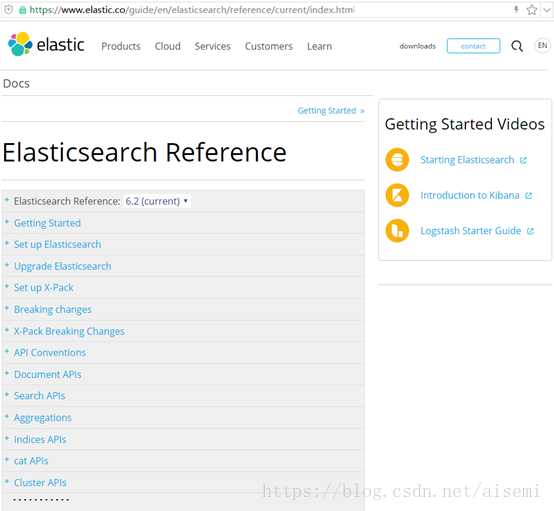Expand the Set up X-Pack section
This screenshot has height=511, width=554.
tap(7, 286)
